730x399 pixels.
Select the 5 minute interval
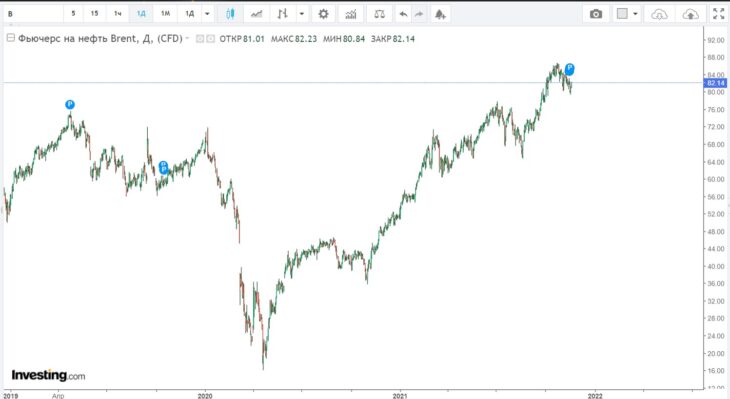point(73,14)
